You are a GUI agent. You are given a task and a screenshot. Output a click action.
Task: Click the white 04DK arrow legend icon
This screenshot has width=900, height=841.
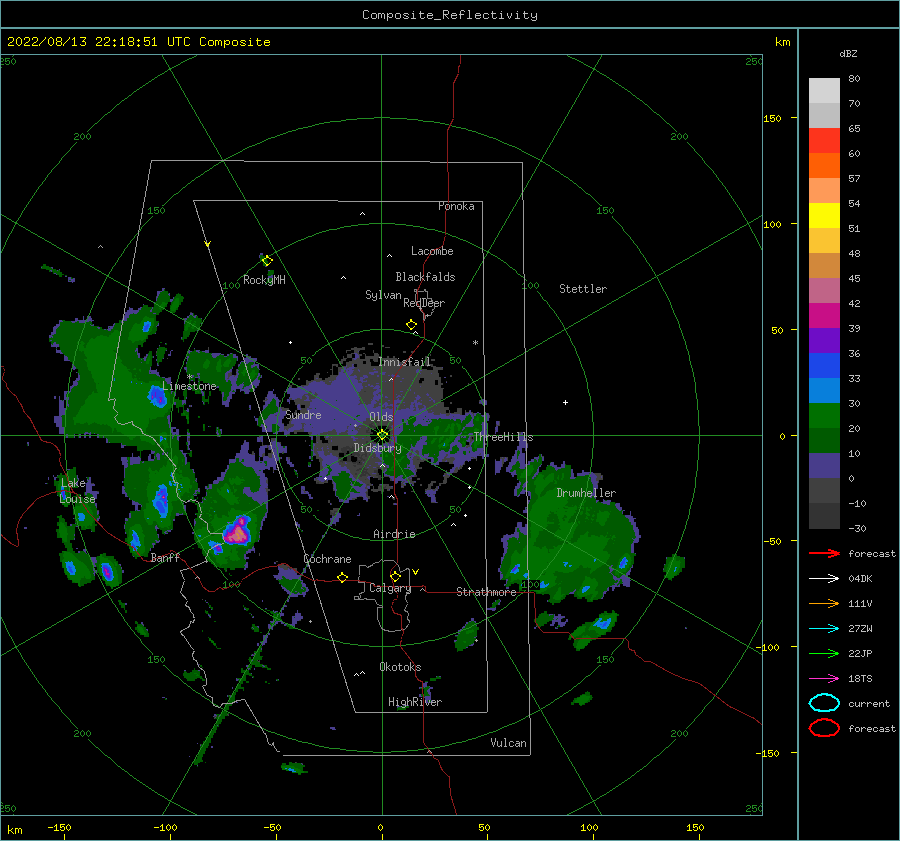(824, 579)
